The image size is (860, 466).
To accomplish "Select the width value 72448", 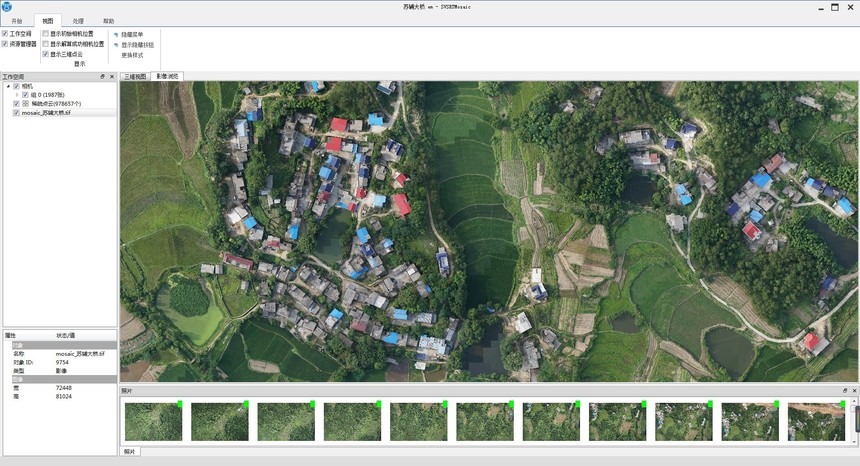I will click(64, 388).
